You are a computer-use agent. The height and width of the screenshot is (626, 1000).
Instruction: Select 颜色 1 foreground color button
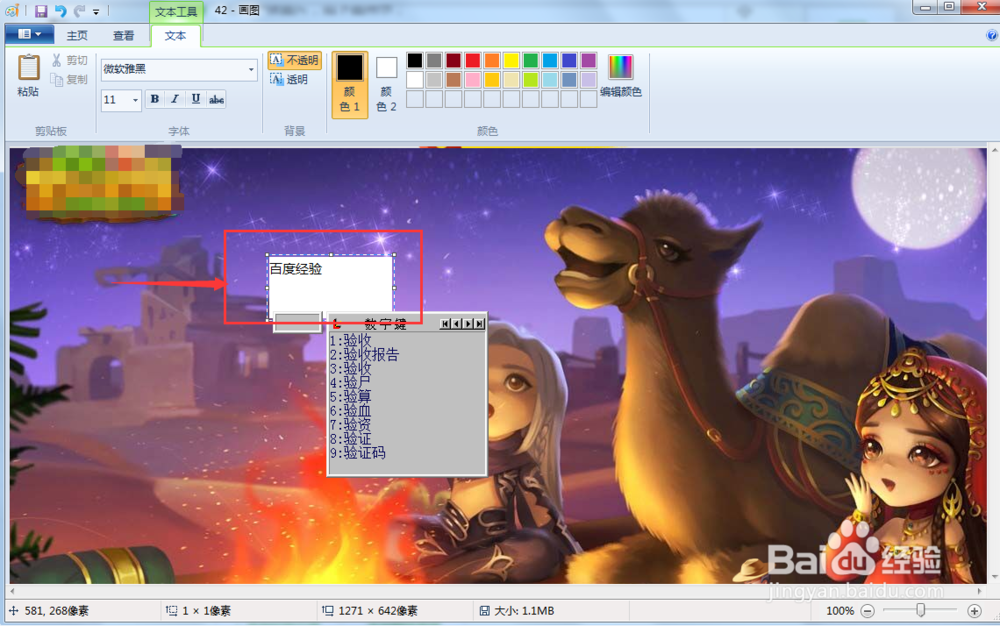pos(349,84)
